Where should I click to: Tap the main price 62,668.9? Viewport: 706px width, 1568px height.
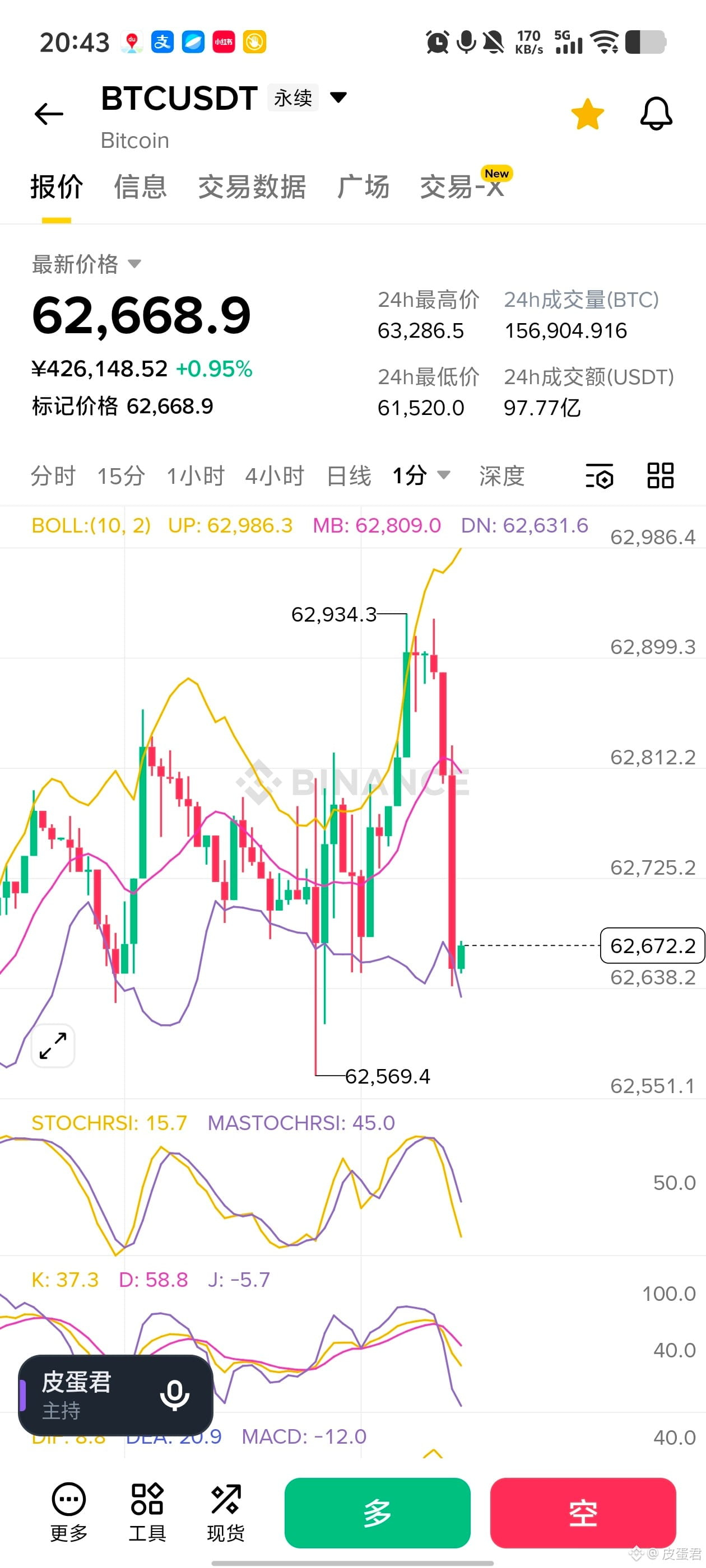point(141,315)
